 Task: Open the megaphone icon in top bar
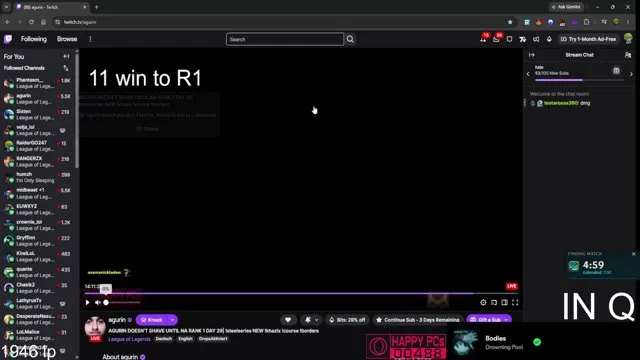click(536, 39)
